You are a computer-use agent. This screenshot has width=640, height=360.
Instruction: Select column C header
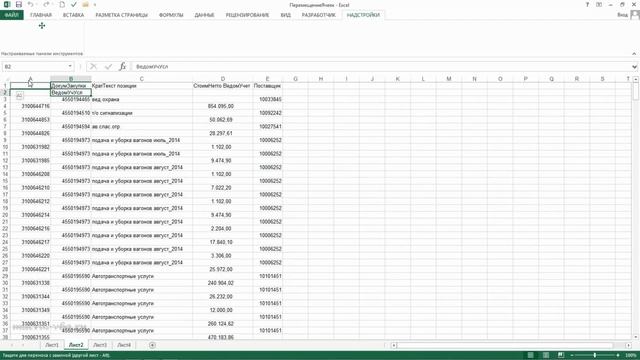[142, 79]
